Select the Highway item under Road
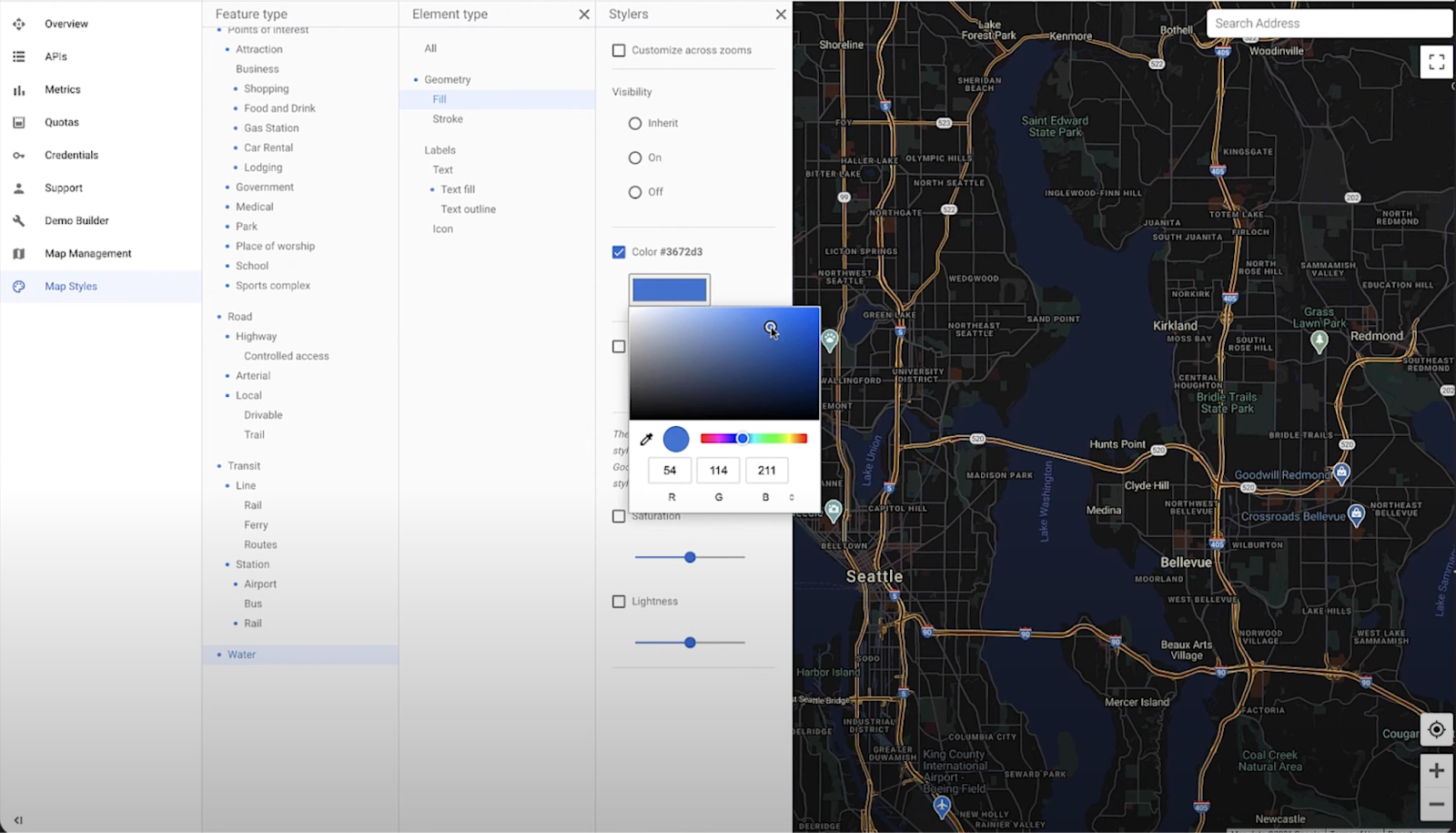 [256, 336]
